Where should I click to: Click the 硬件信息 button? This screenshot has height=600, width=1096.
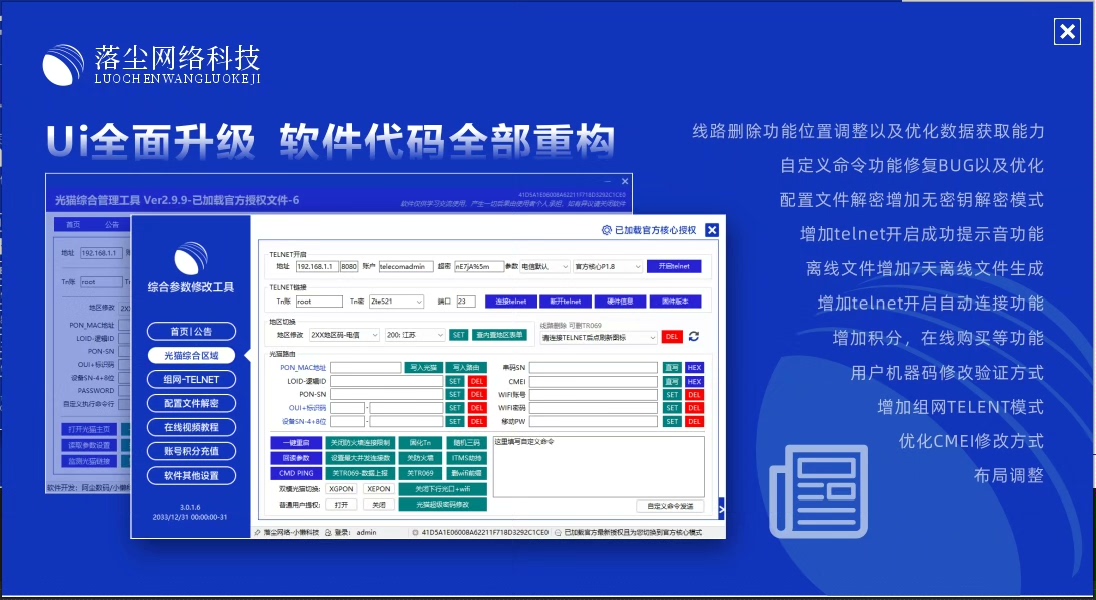(x=620, y=301)
